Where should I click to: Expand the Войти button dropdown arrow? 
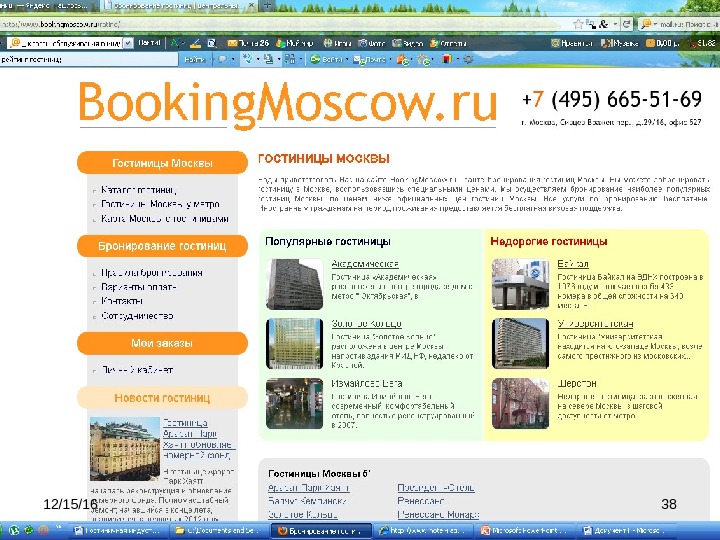click(x=347, y=59)
